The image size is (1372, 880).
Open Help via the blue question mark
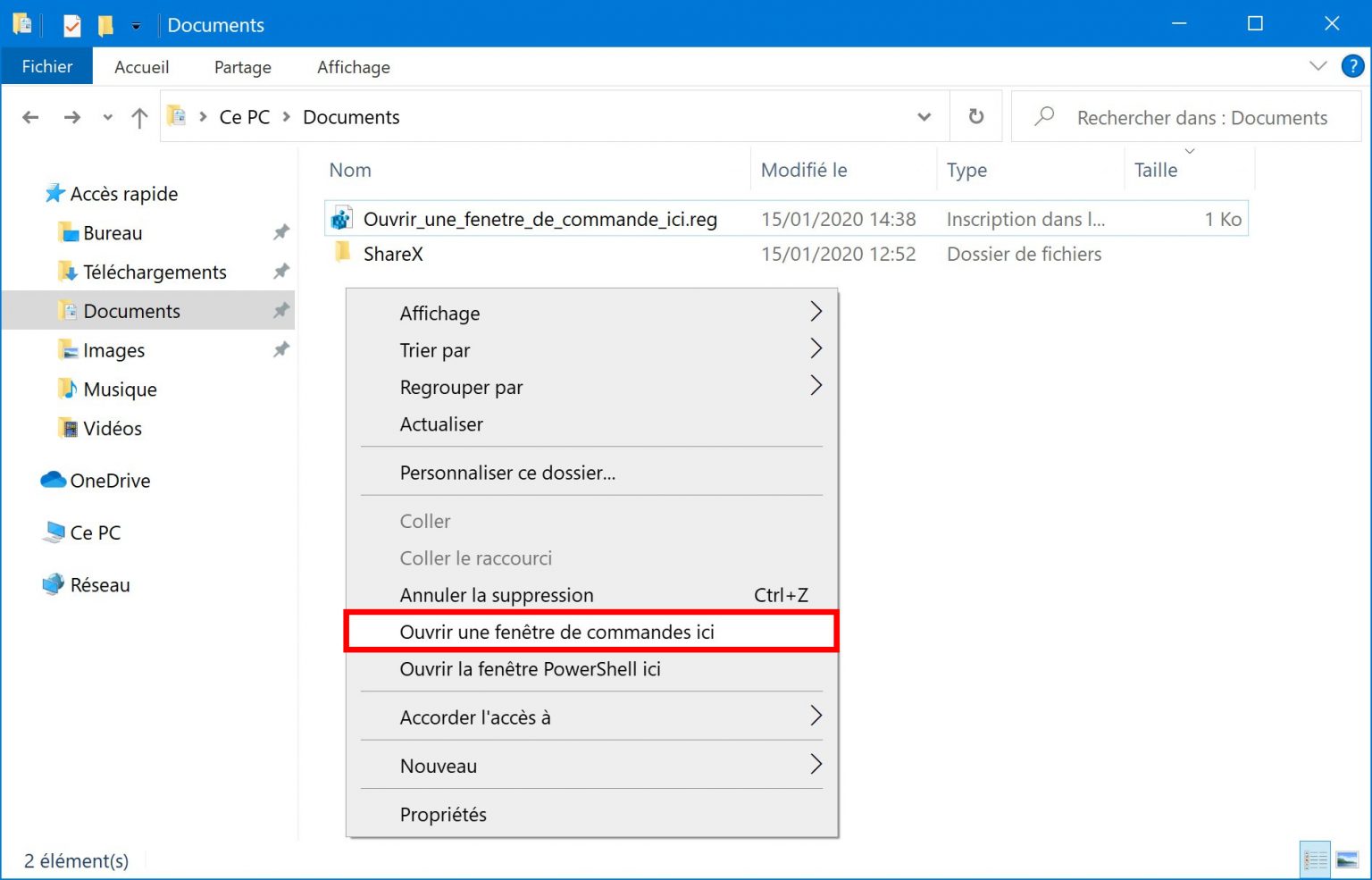click(x=1352, y=66)
